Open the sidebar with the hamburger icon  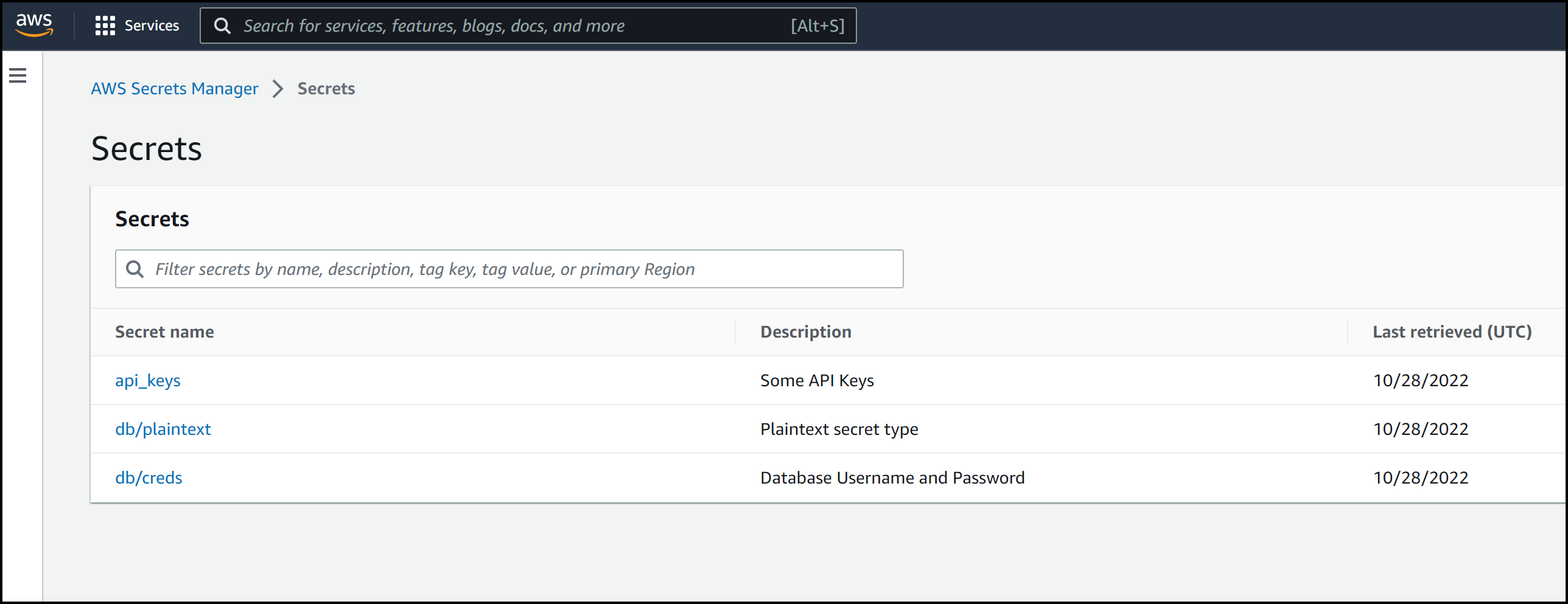17,75
